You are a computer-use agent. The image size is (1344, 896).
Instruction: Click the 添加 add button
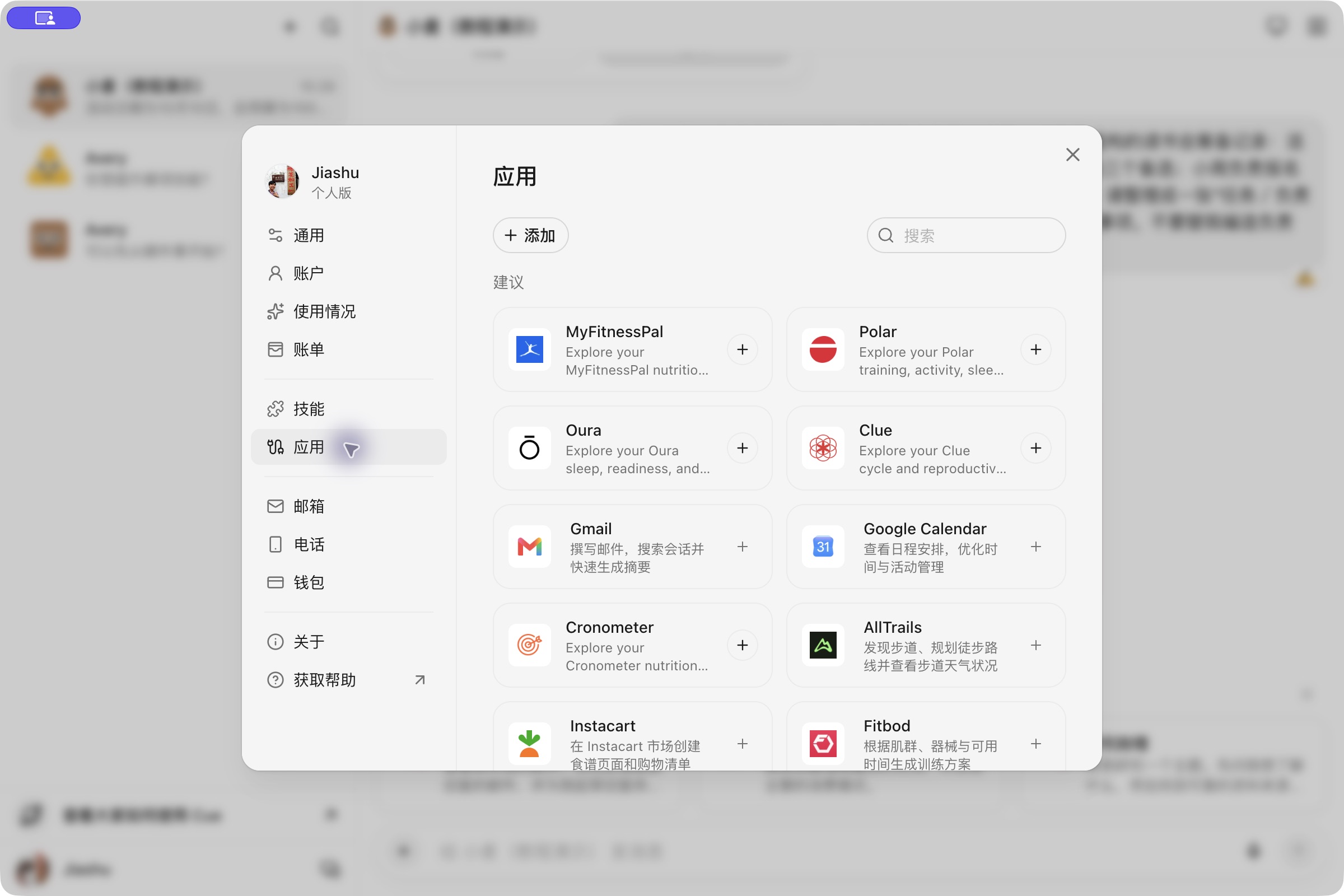click(x=530, y=235)
